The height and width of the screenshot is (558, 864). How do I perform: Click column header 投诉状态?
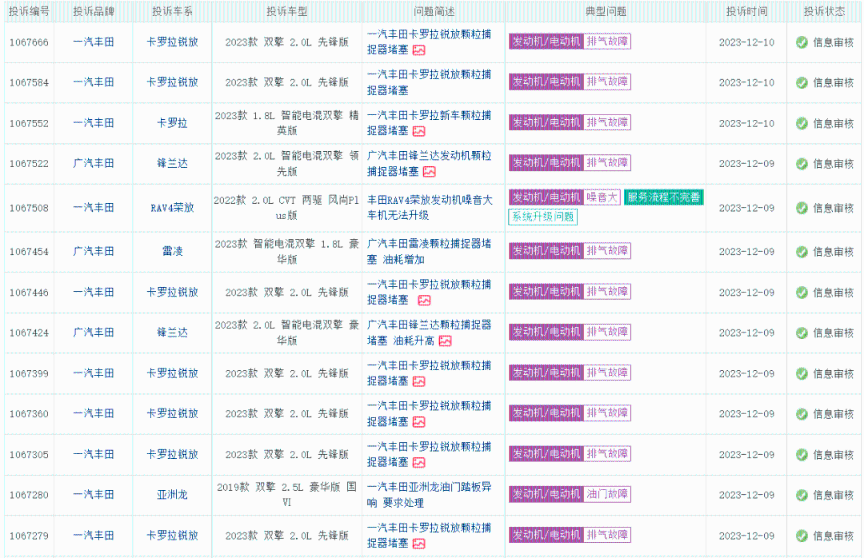tap(824, 11)
